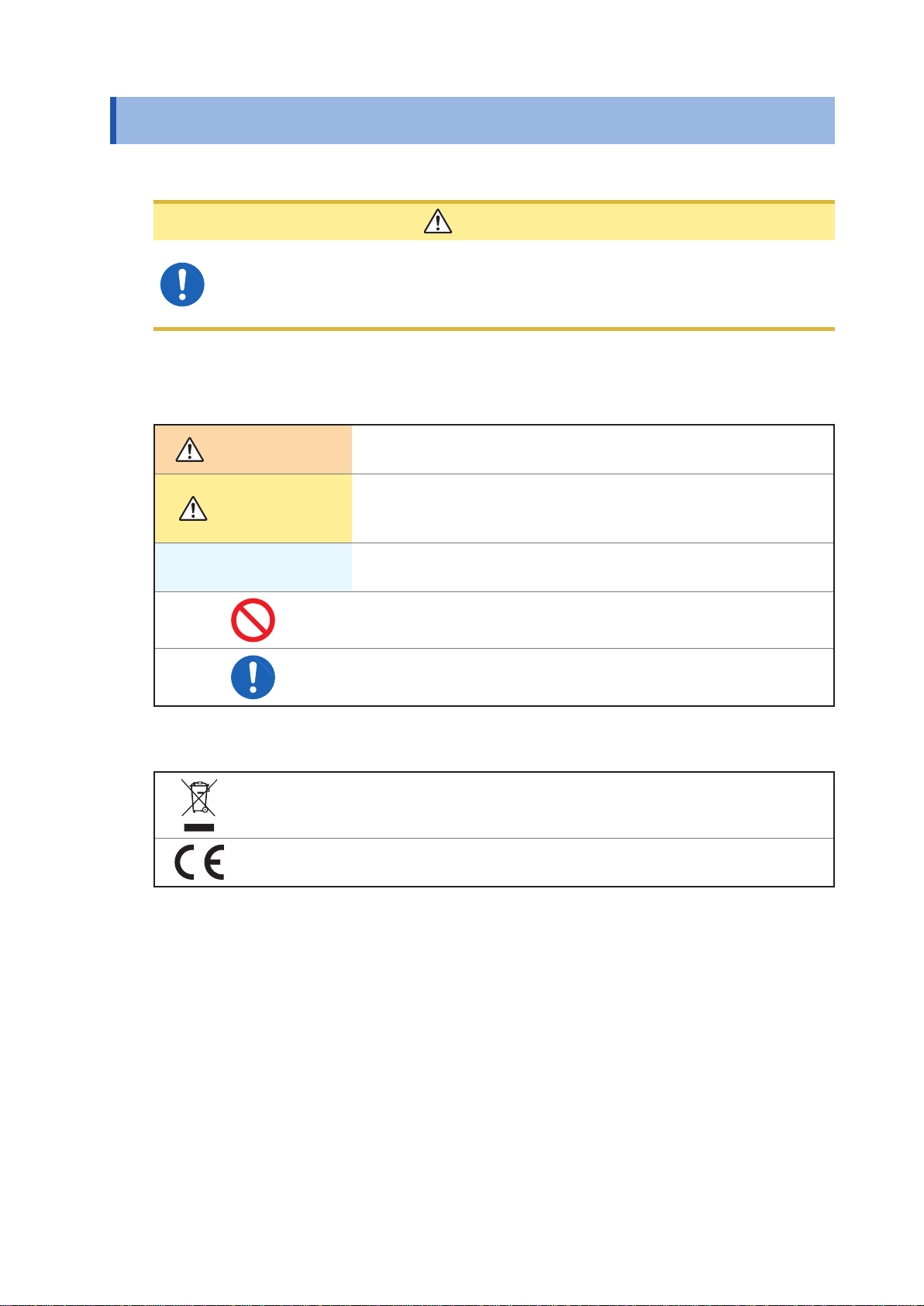Click the CE conformity mark
The width and height of the screenshot is (924, 1306).
[199, 863]
